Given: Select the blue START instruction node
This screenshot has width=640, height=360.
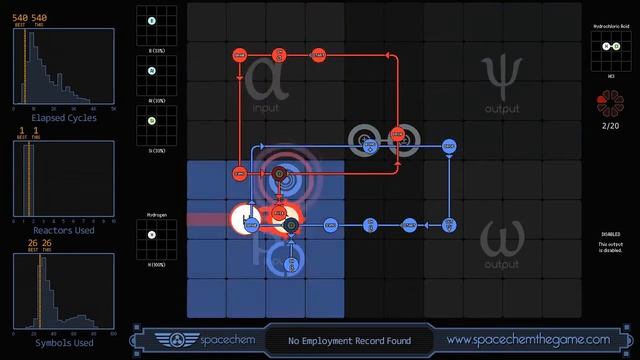Looking at the screenshot, I should point(409,225).
